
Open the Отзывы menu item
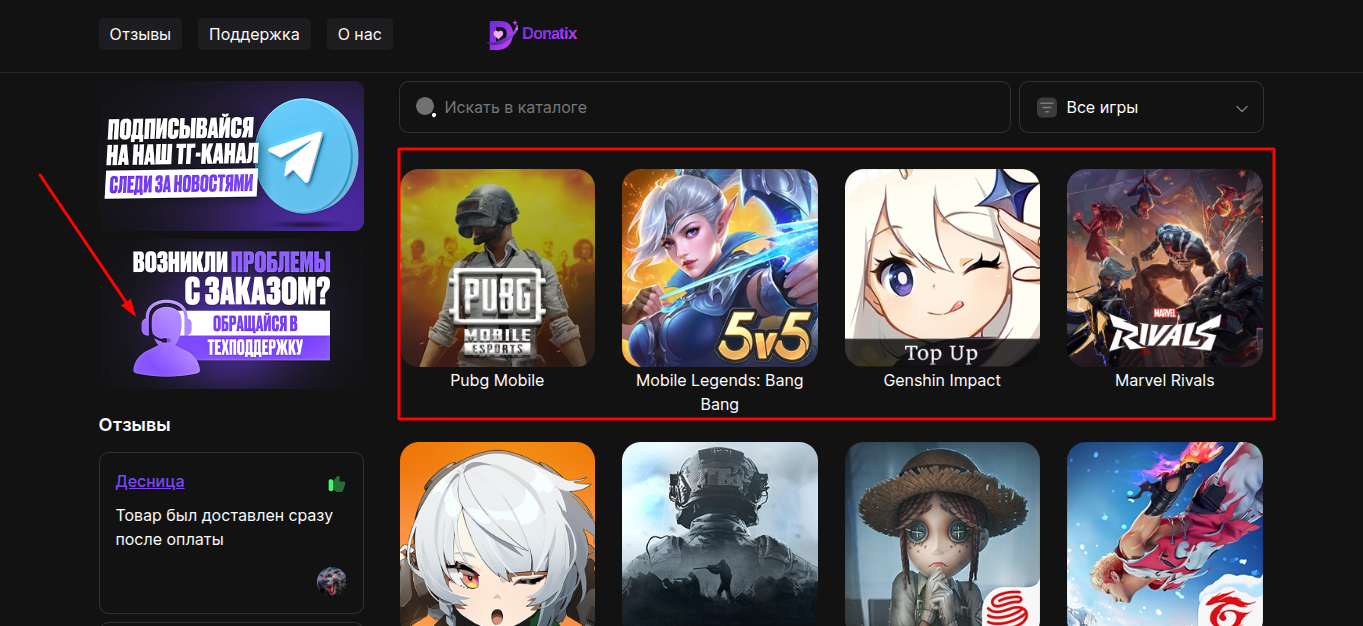click(x=140, y=34)
